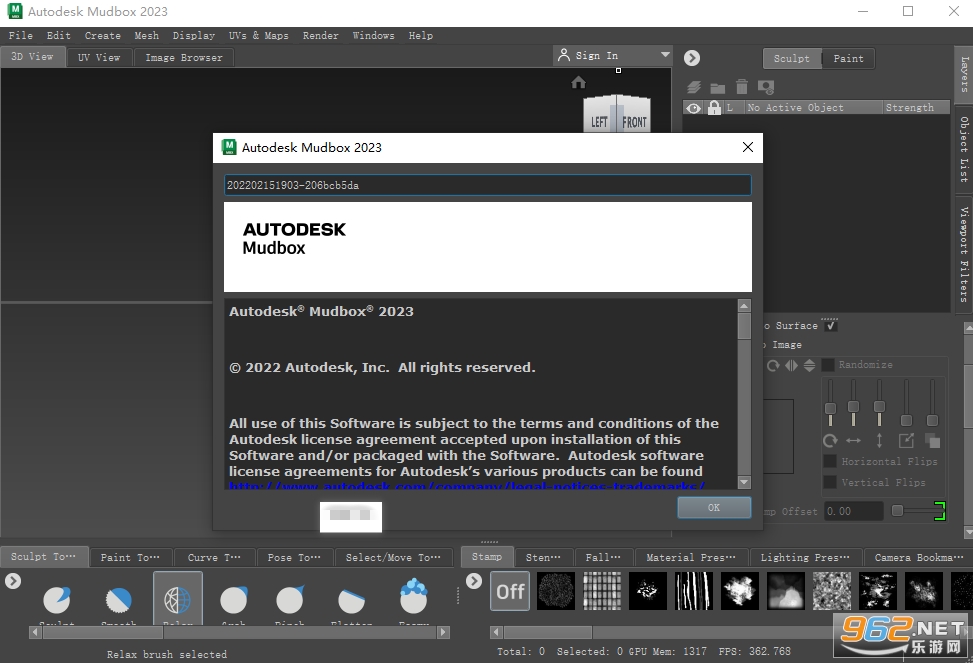Switch to Paint layers mode
The image size is (973, 663).
pos(848,58)
